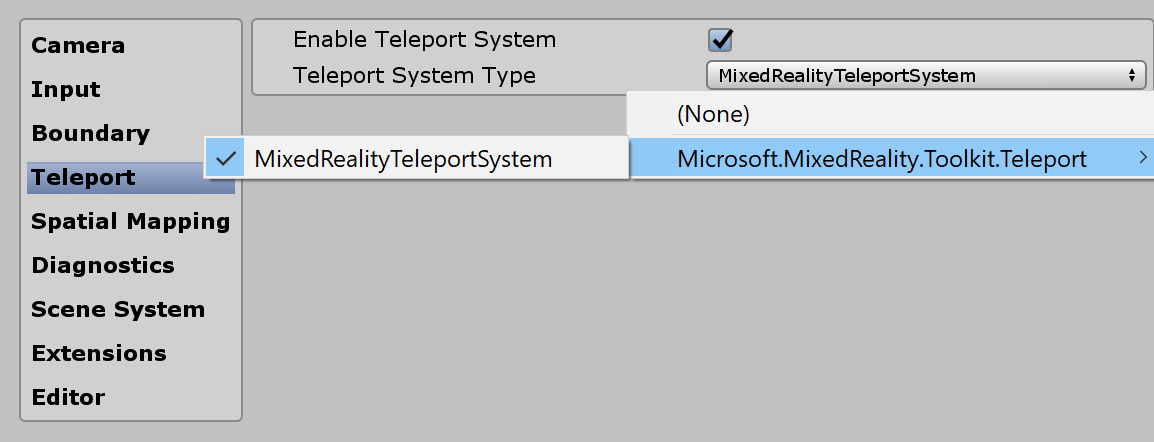Open the Camera settings tab

tap(79, 45)
